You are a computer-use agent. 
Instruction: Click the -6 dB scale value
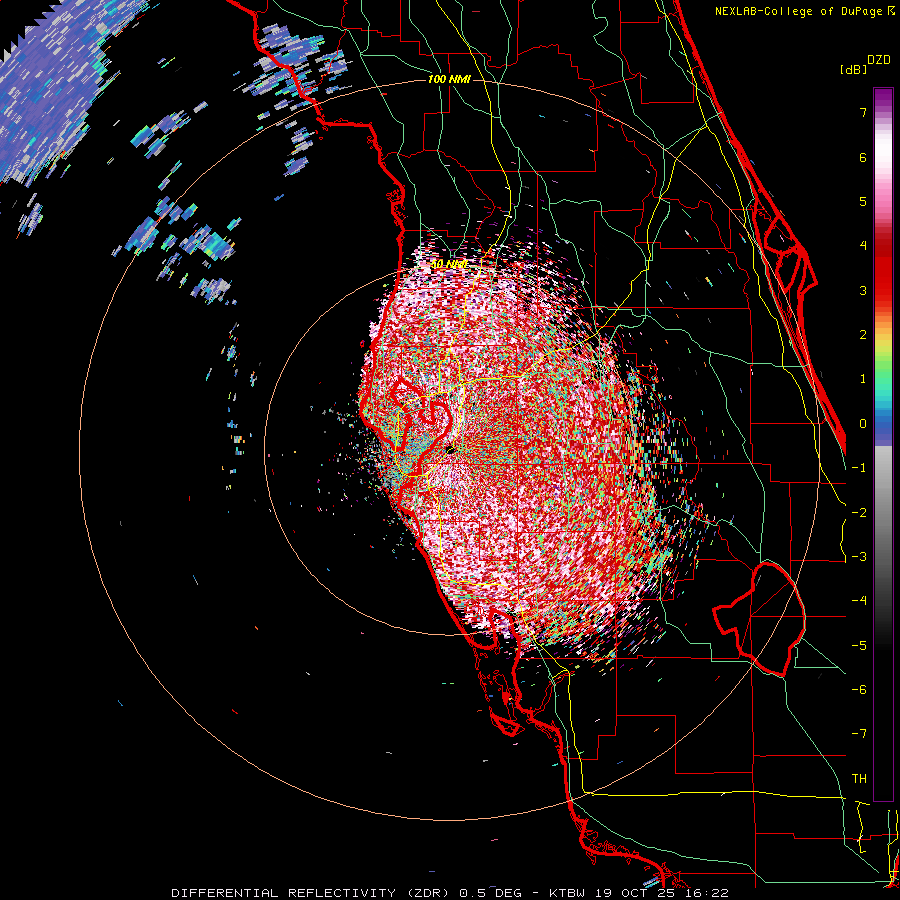pos(859,690)
